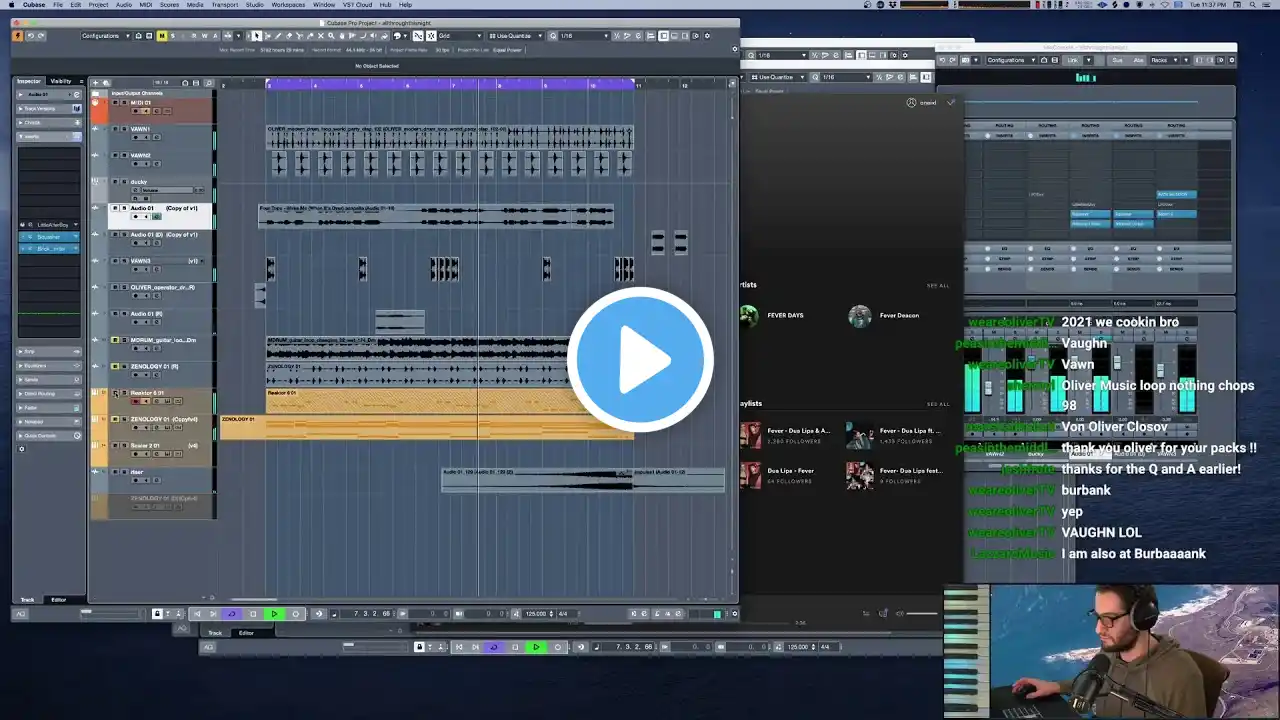Image resolution: width=1280 pixels, height=720 pixels.
Task: Toggle the Solo-all S button in toolbar
Action: pos(172,36)
